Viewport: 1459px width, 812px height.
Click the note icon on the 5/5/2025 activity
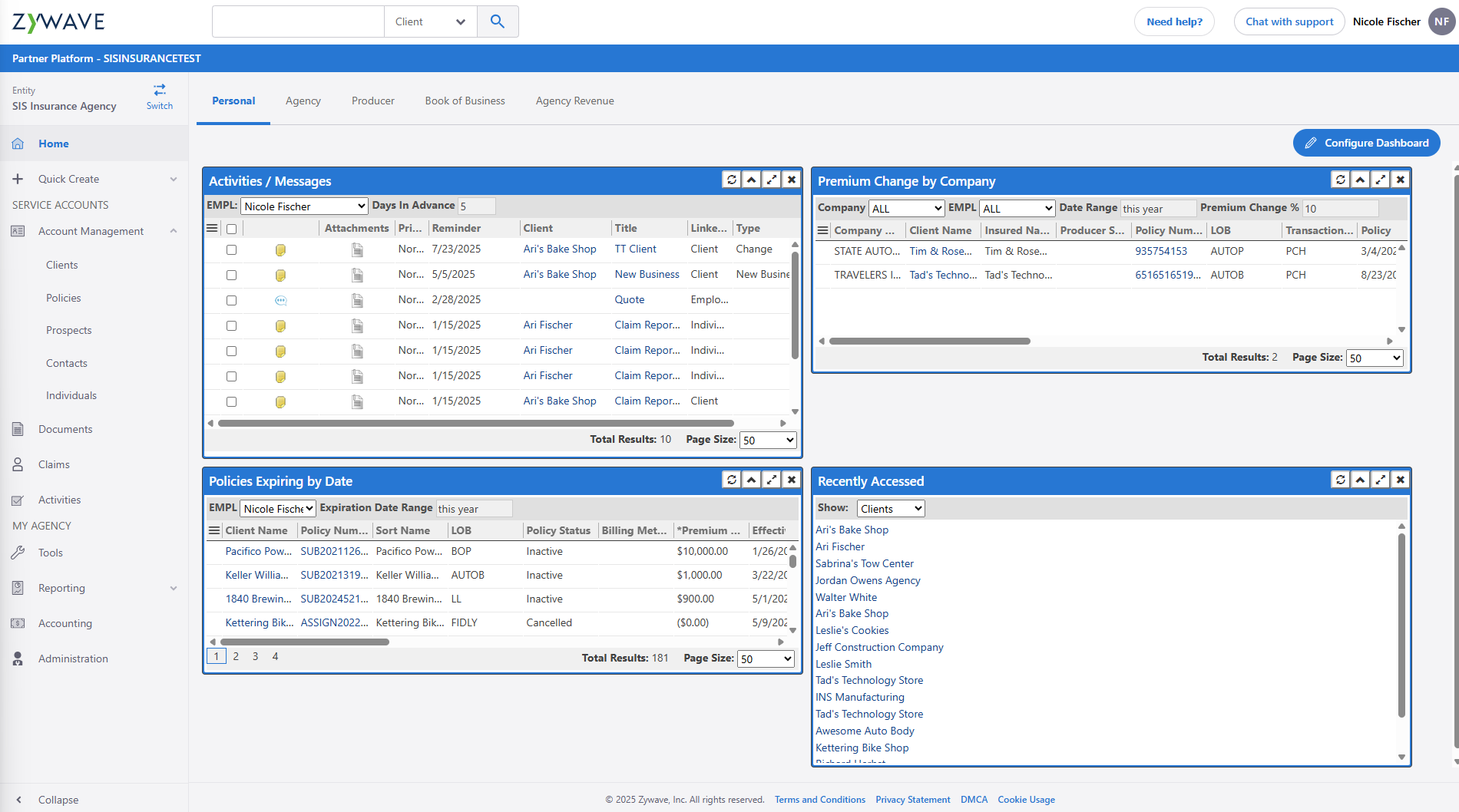pyautogui.click(x=280, y=275)
